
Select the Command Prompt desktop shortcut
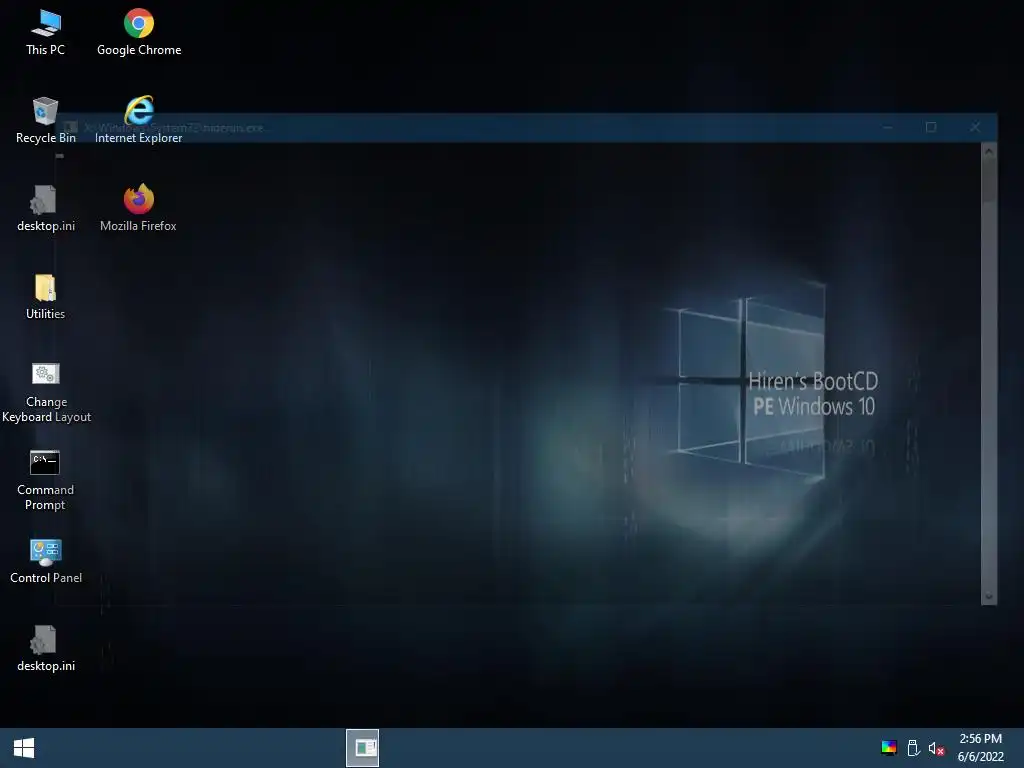[x=45, y=480]
